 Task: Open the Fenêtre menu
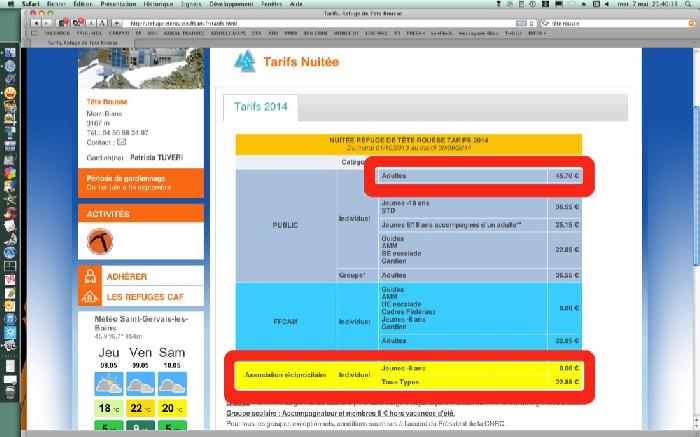pyautogui.click(x=272, y=4)
